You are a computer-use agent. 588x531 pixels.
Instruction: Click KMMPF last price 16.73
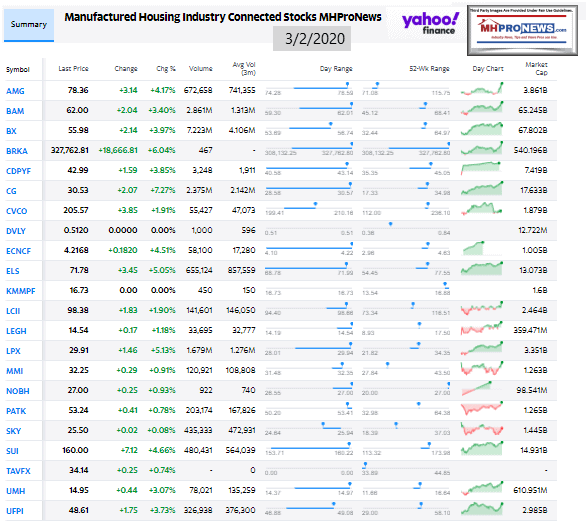(x=79, y=290)
